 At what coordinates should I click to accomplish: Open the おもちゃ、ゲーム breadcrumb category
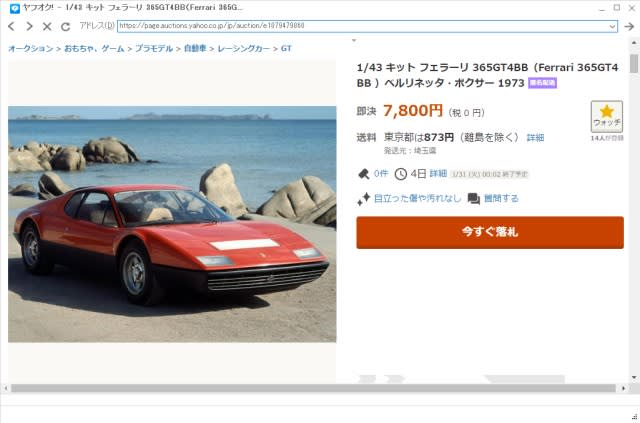pos(94,49)
